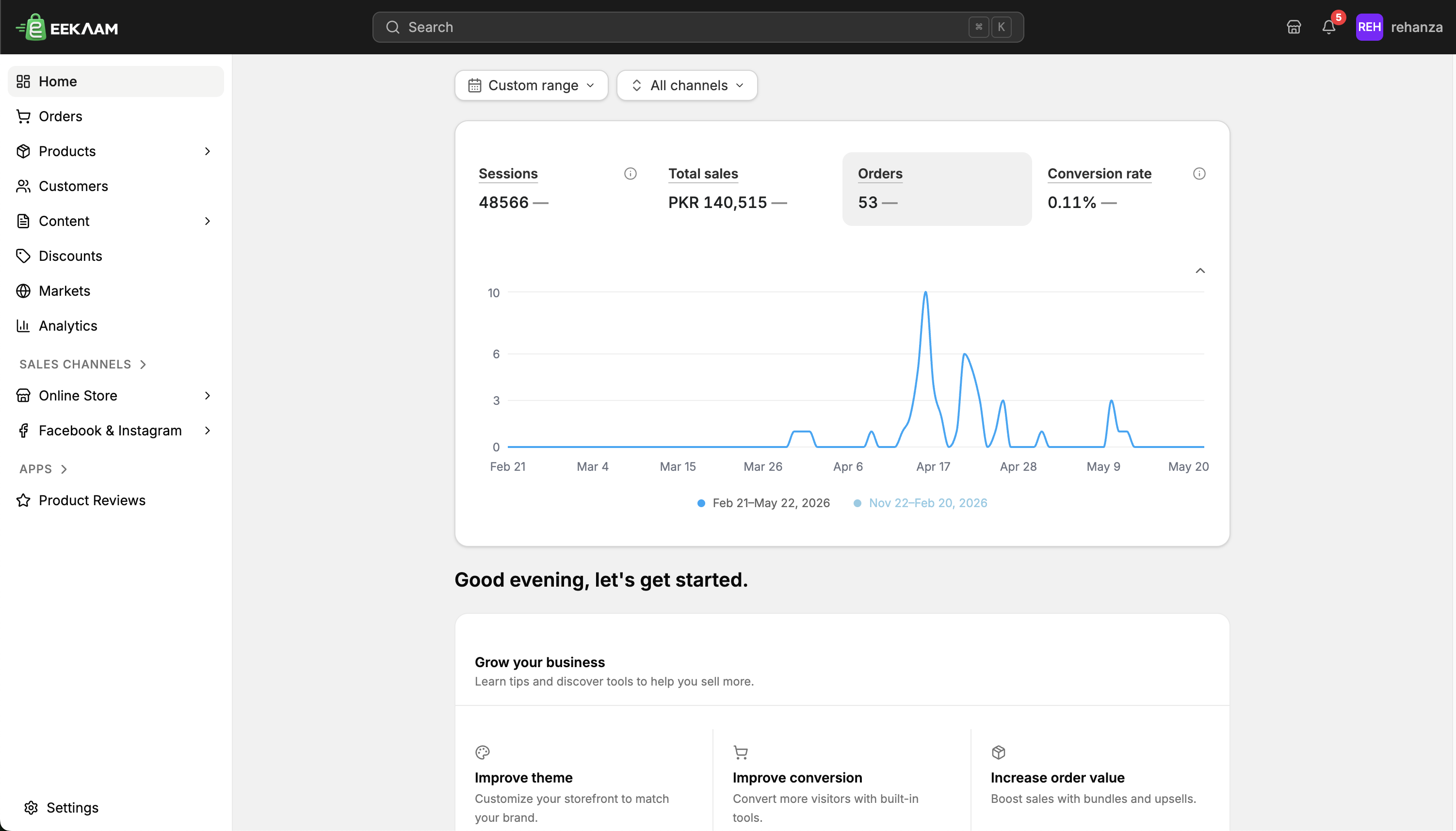Select the Conversion rate metric tab
1456x831 pixels.
(x=1127, y=189)
